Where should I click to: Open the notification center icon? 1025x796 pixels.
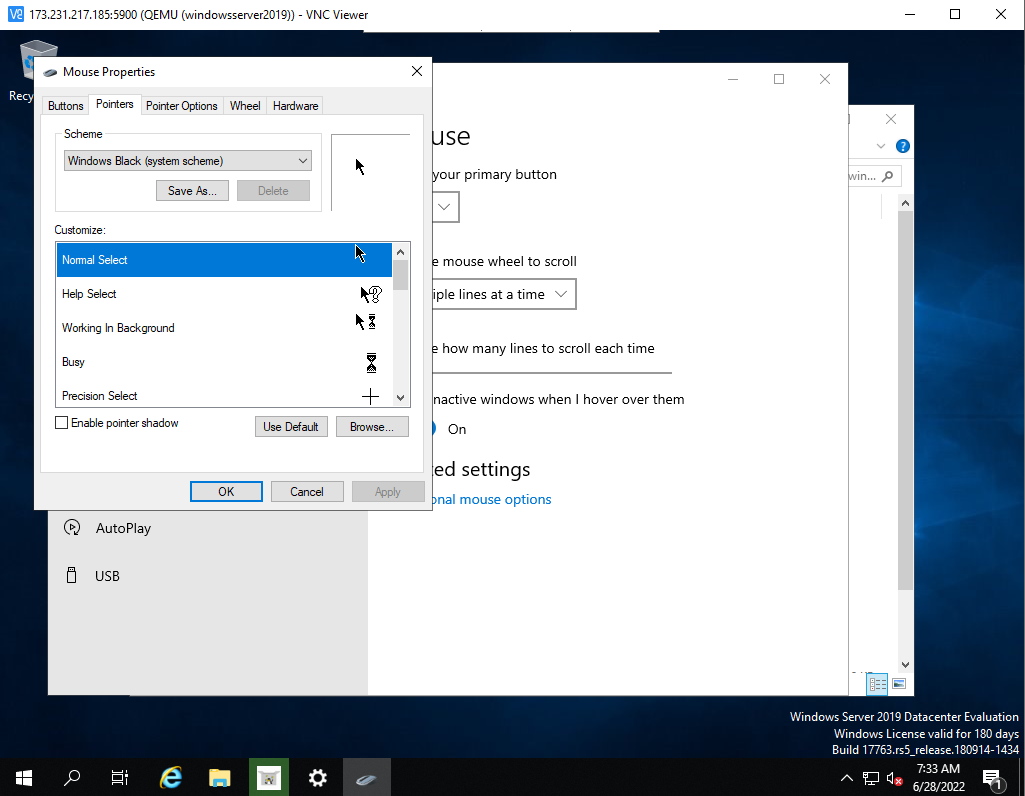994,778
